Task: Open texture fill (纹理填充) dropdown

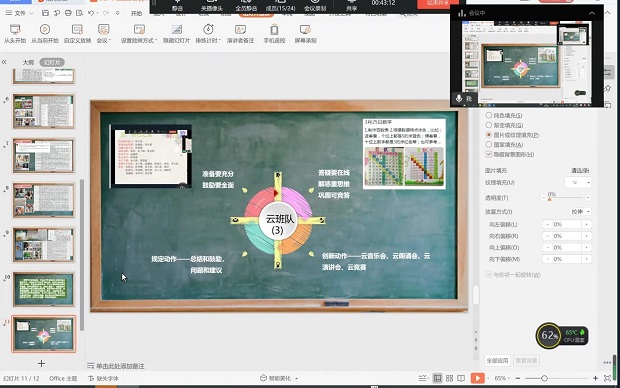Action: (x=578, y=182)
